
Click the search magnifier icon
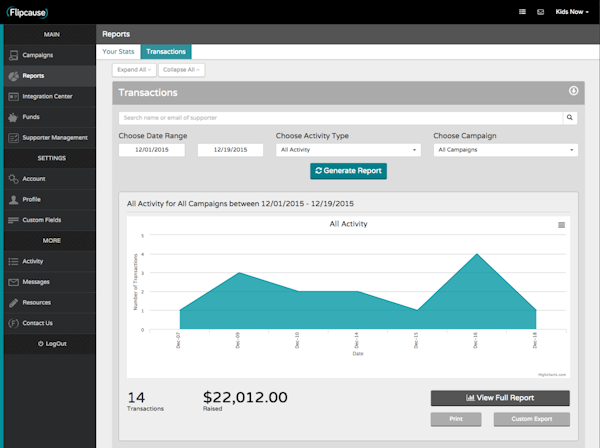[x=570, y=118]
